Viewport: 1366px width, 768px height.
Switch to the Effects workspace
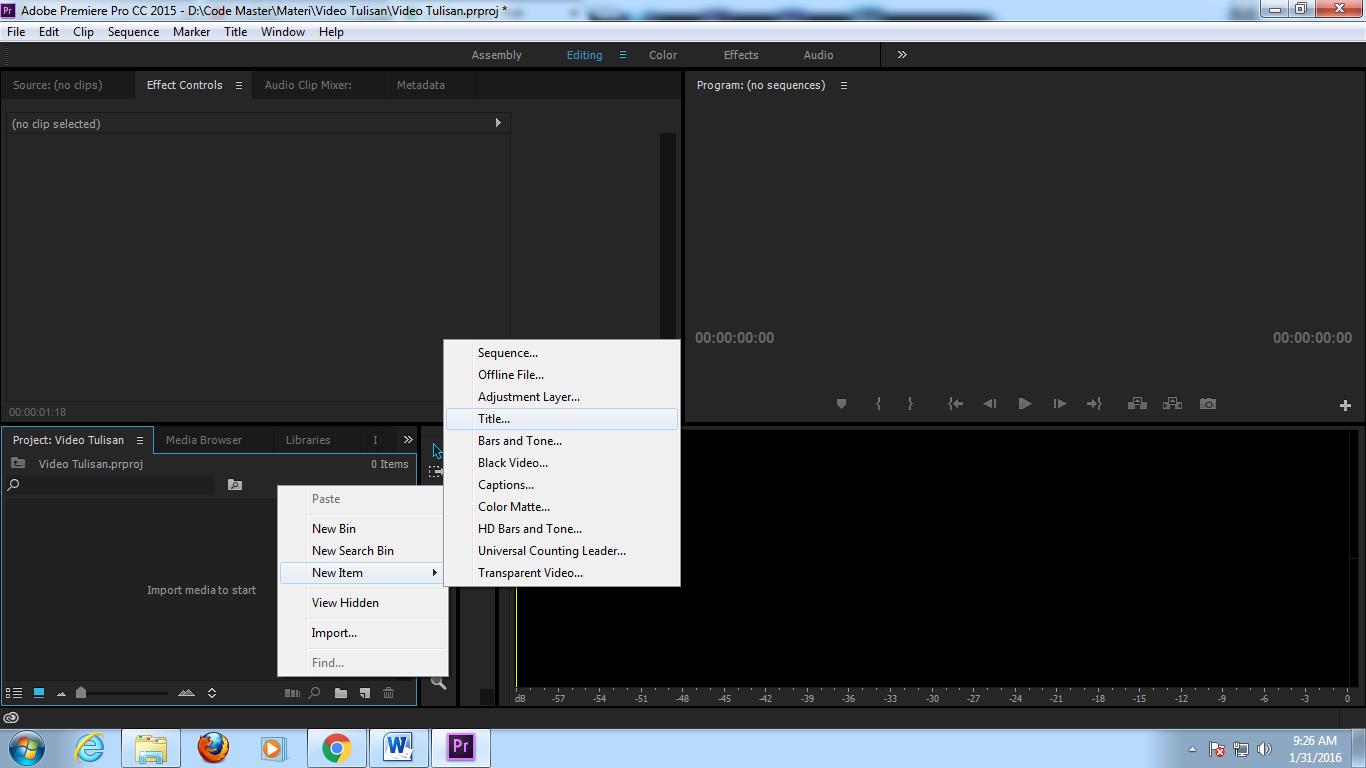741,55
